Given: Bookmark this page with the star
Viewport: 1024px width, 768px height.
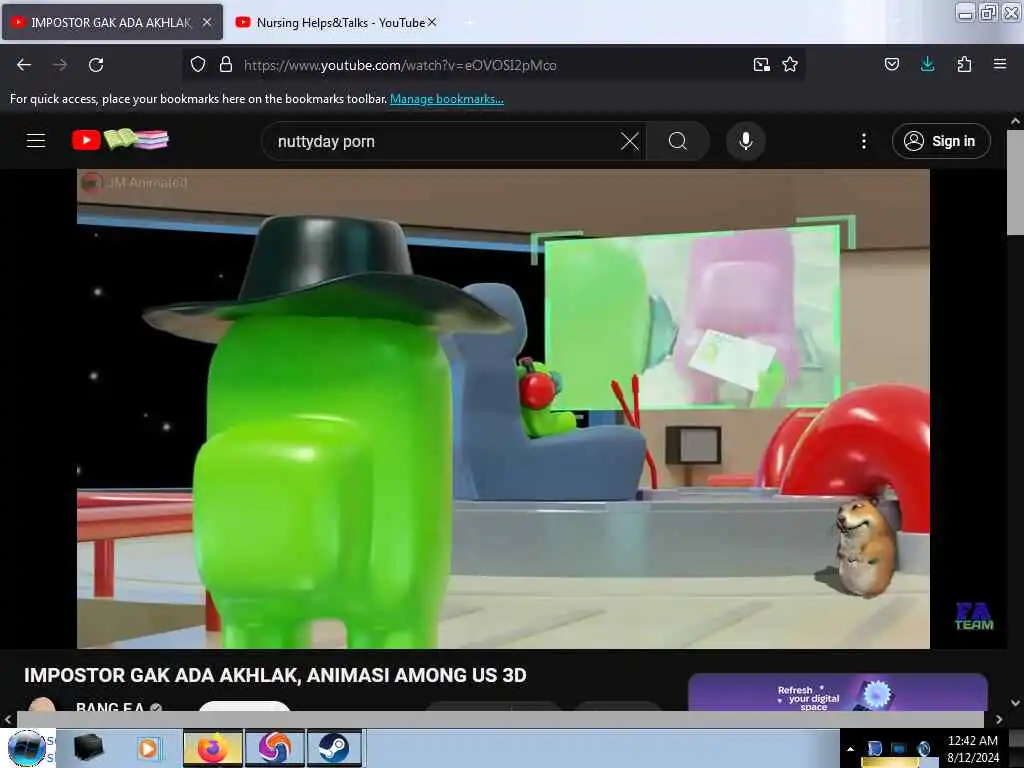Looking at the screenshot, I should point(790,65).
